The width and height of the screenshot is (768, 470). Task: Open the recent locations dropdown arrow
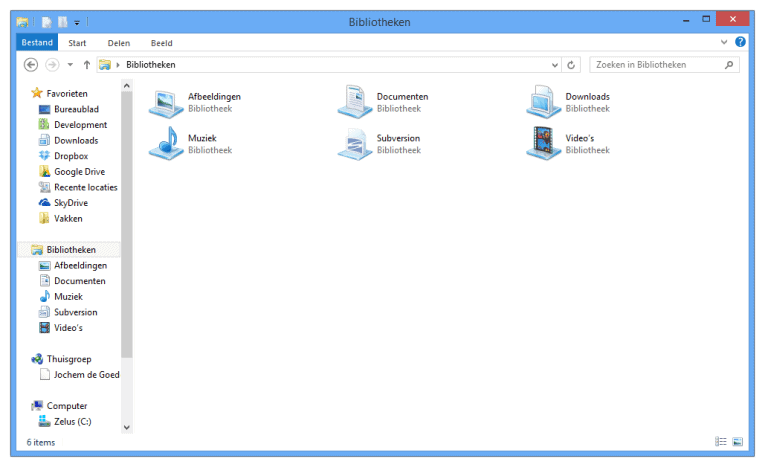pos(70,65)
